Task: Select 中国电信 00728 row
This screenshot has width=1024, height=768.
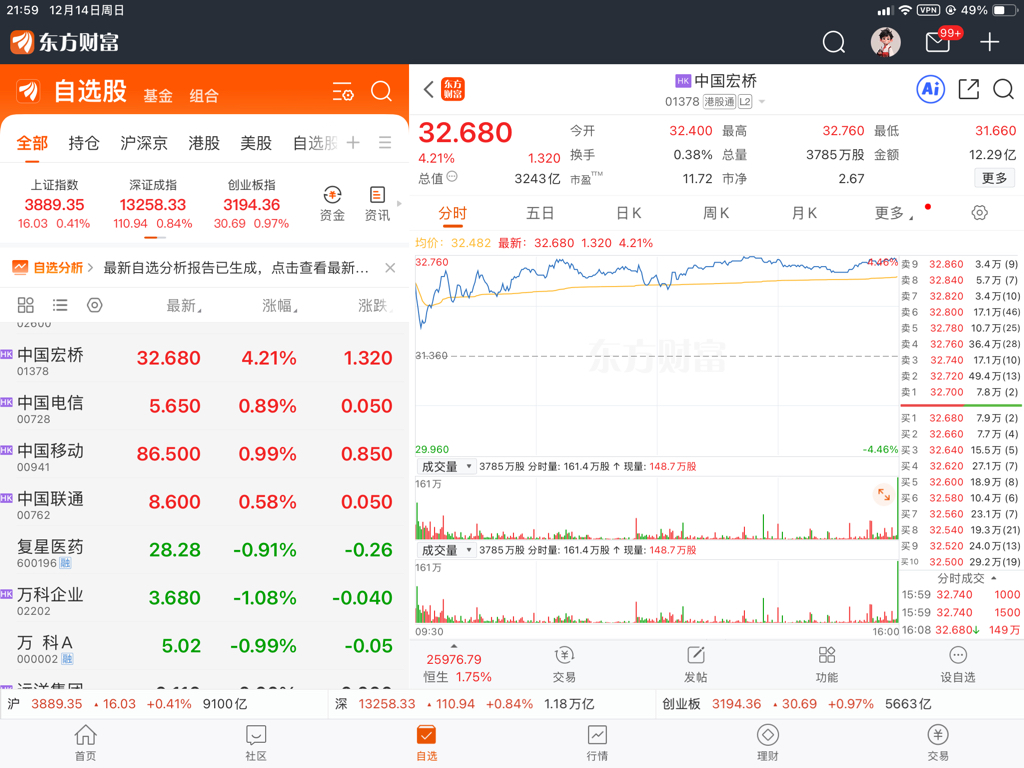Action: 204,406
